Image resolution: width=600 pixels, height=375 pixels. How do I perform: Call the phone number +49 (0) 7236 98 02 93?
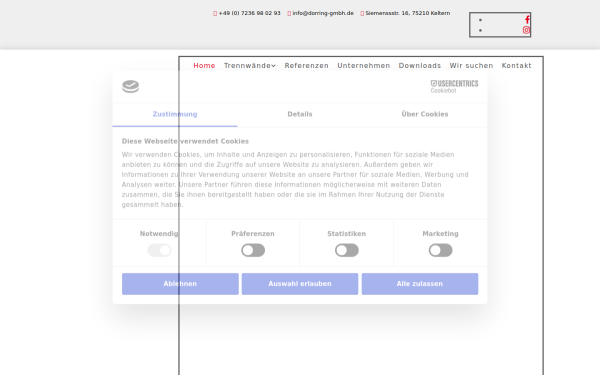[x=249, y=13]
